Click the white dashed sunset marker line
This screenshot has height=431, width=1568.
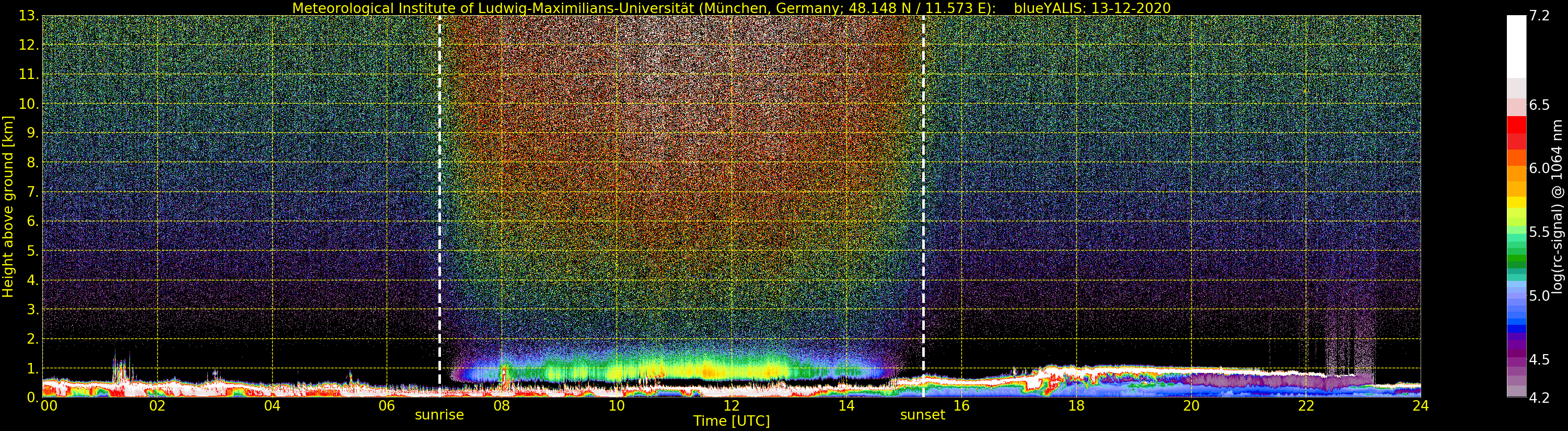click(x=923, y=206)
